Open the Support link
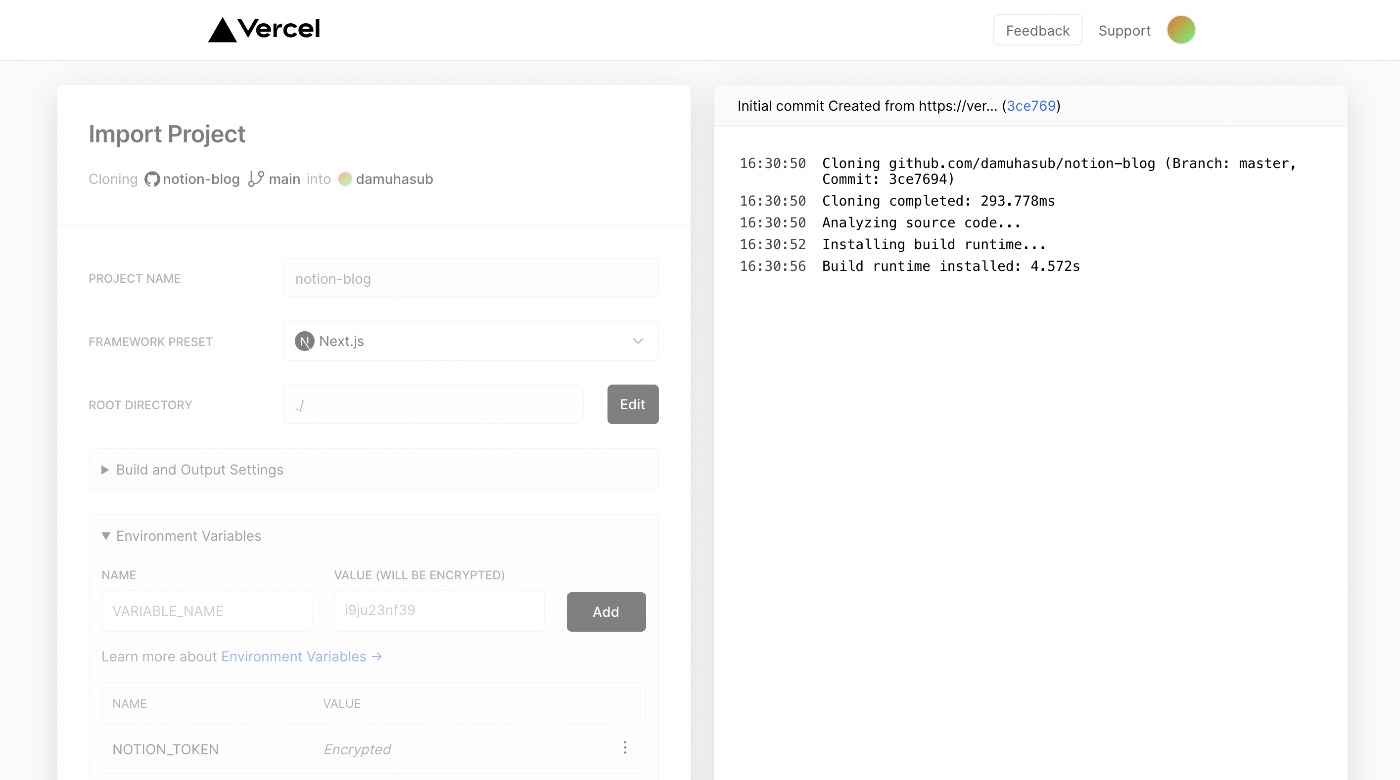The height and width of the screenshot is (780, 1400). click(1124, 31)
